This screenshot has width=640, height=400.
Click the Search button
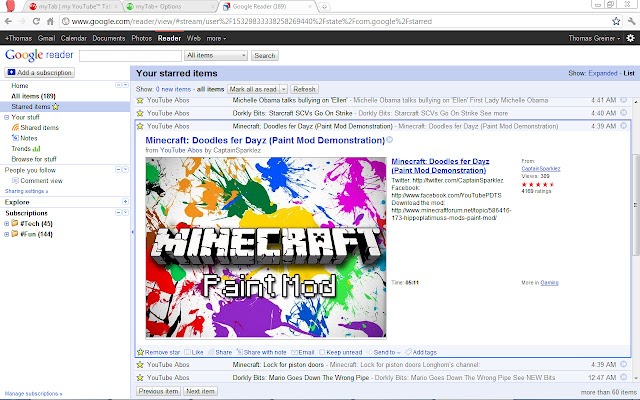click(265, 56)
